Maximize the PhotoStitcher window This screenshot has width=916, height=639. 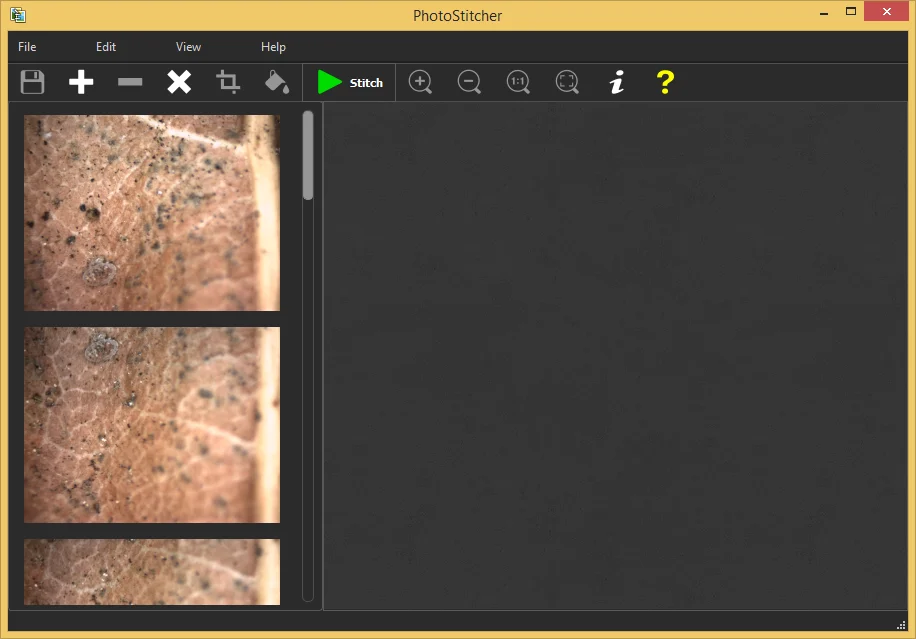click(851, 12)
